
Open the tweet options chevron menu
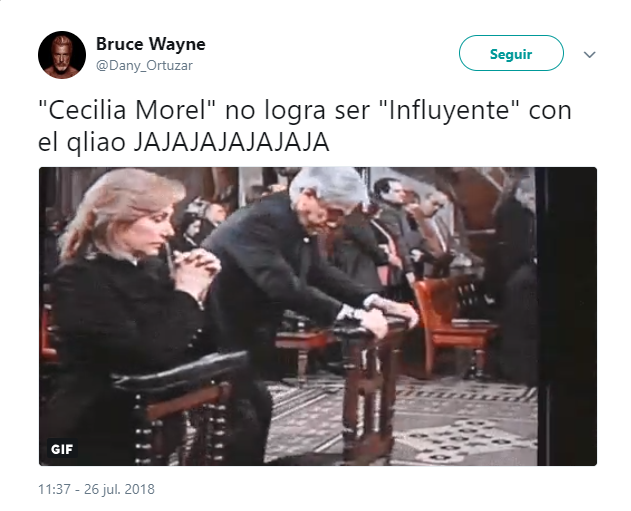[x=589, y=54]
